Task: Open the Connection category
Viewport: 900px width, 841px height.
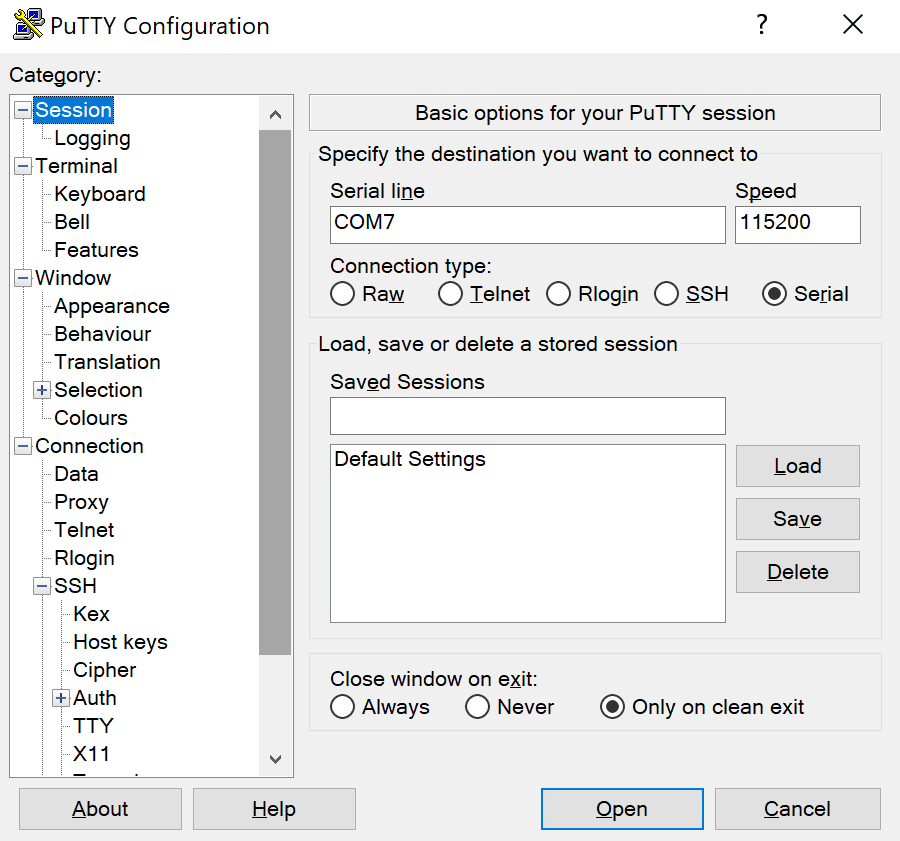Action: point(89,446)
